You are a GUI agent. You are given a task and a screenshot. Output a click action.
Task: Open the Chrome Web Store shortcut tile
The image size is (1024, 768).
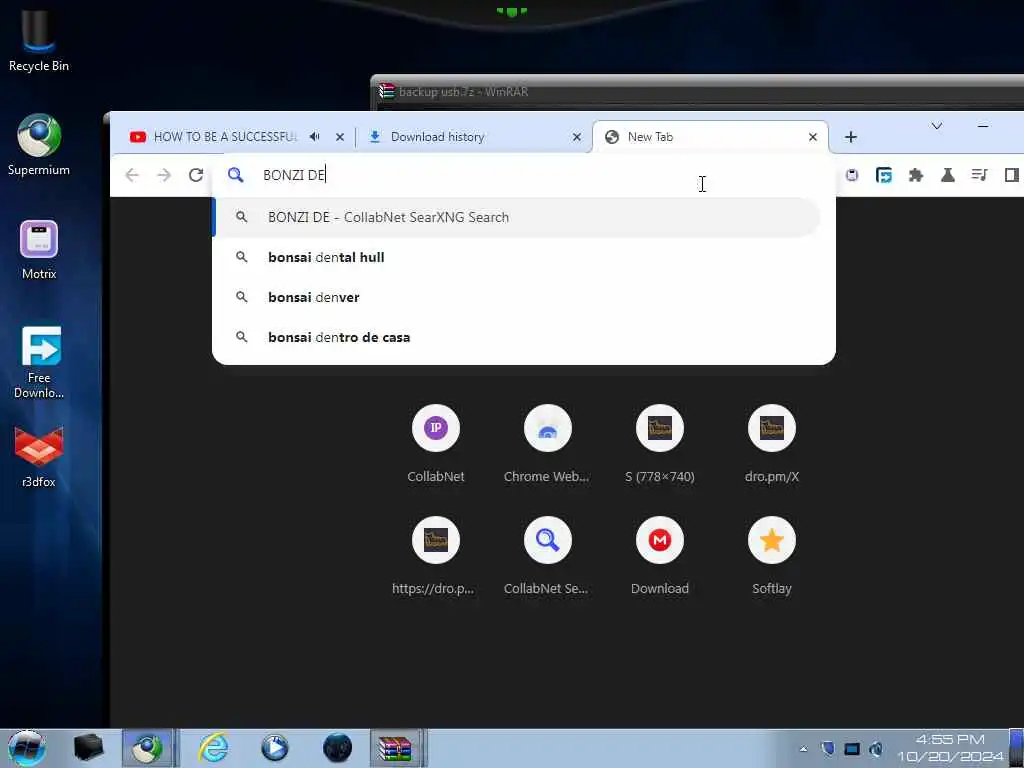tap(547, 444)
